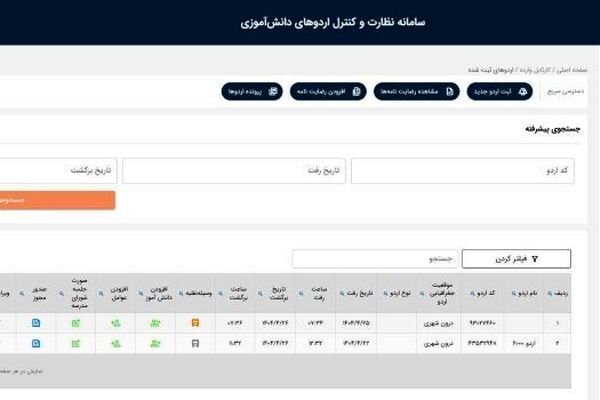Viewport: 600px width, 400px height.
Task: Click add-student icon in row 1
Action: click(155, 323)
